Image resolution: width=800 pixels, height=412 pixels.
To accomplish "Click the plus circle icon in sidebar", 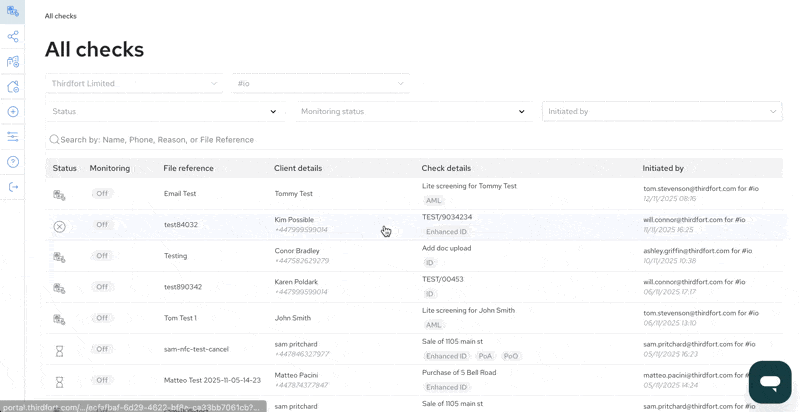I will 13,112.
